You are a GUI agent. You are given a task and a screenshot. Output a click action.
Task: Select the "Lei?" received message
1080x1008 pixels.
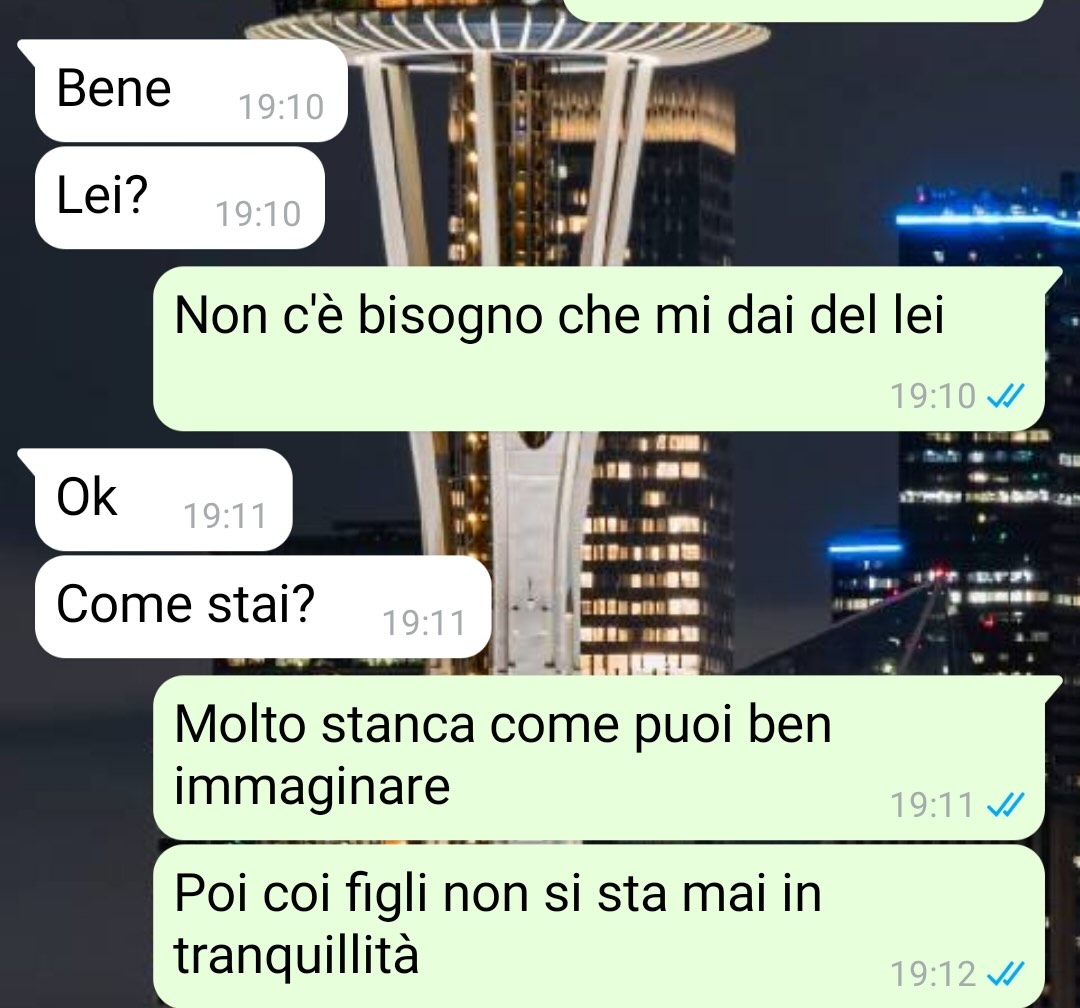coord(179,197)
